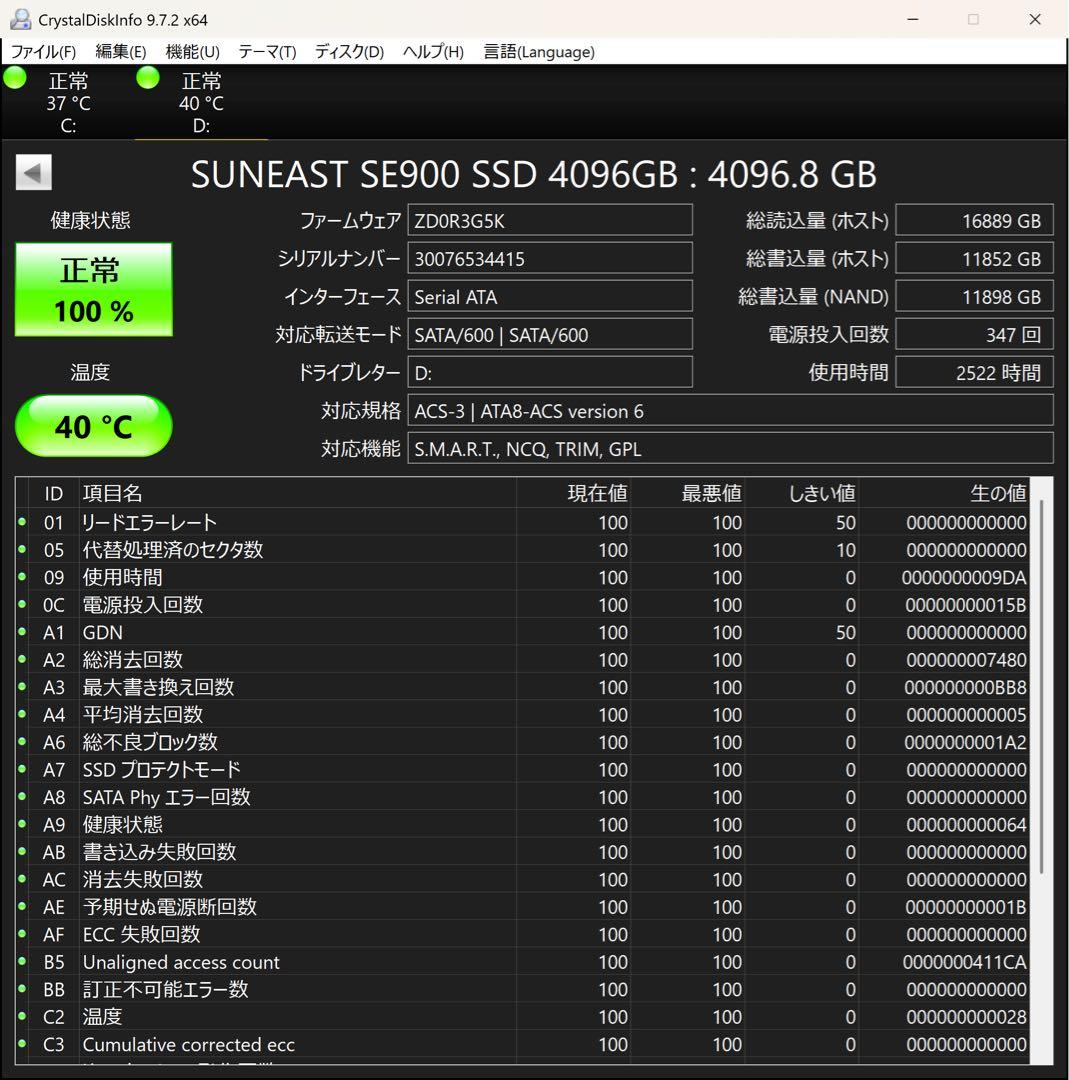The height and width of the screenshot is (1080, 1069).
Task: Open the ファイル(F) menu
Action: (x=43, y=52)
